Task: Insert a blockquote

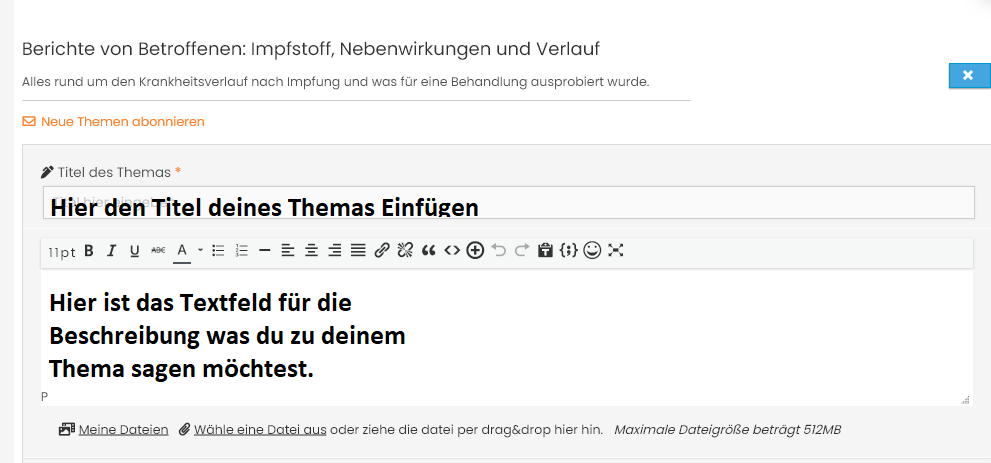Action: pos(429,251)
